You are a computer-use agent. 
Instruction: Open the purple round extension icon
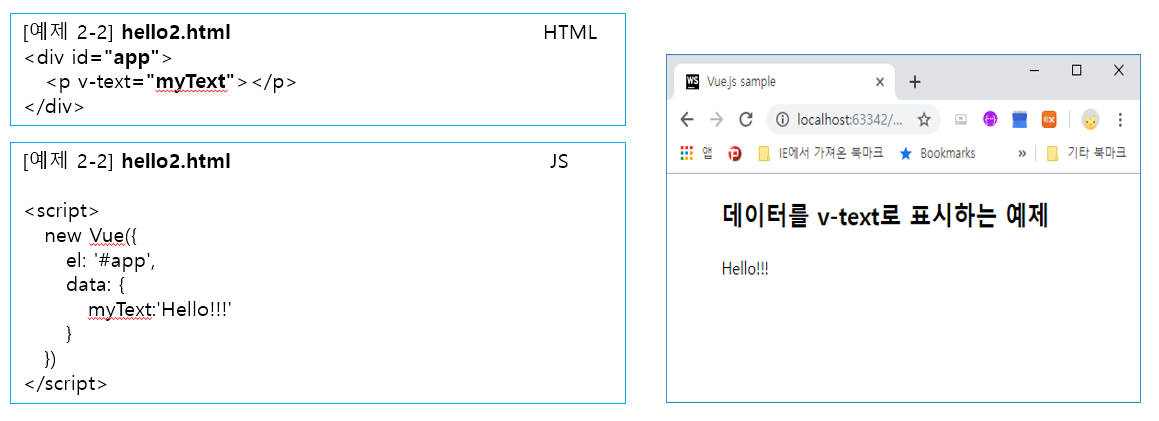[990, 120]
